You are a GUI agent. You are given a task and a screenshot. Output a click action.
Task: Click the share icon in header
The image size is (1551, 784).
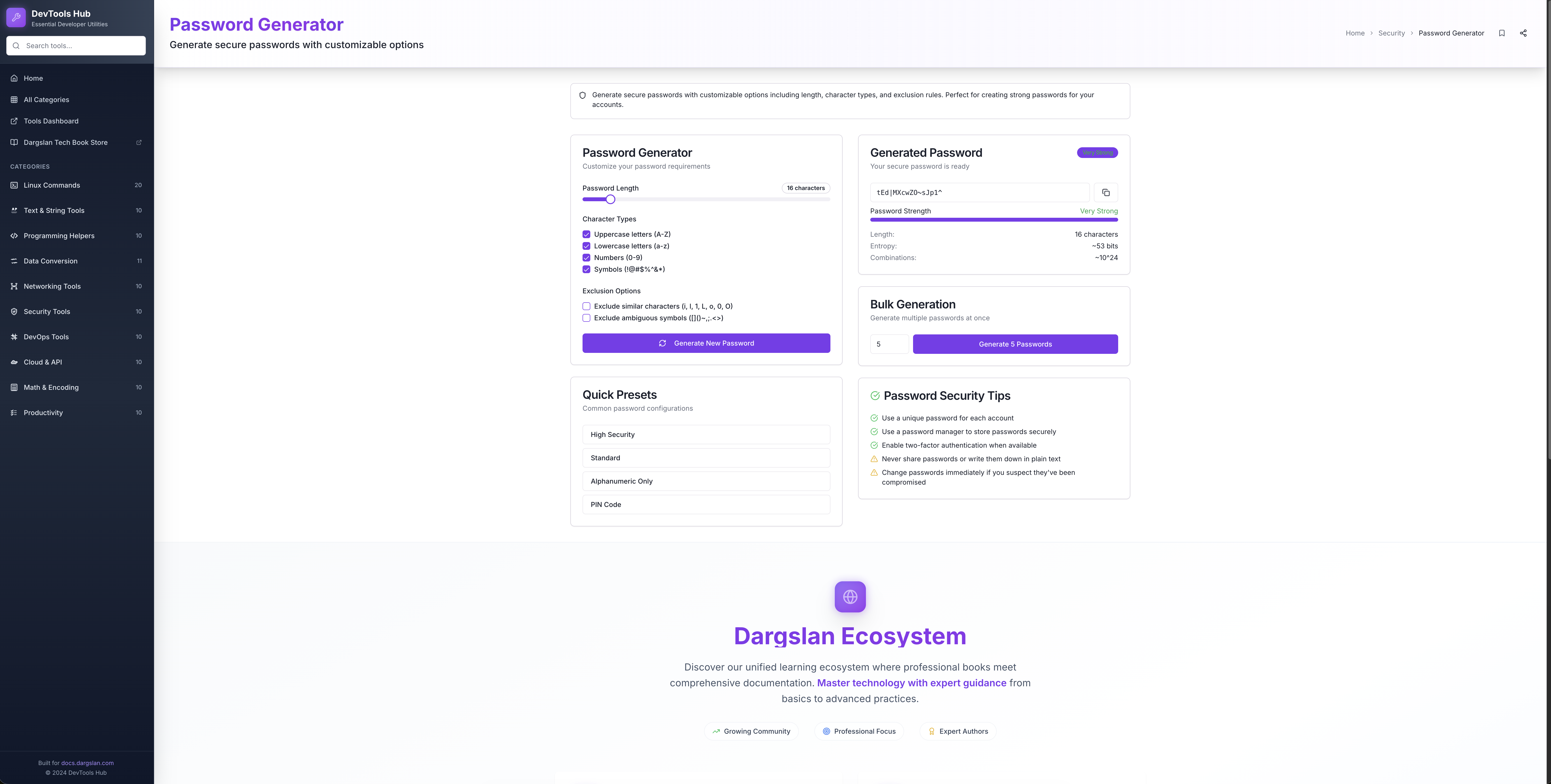[x=1523, y=33]
